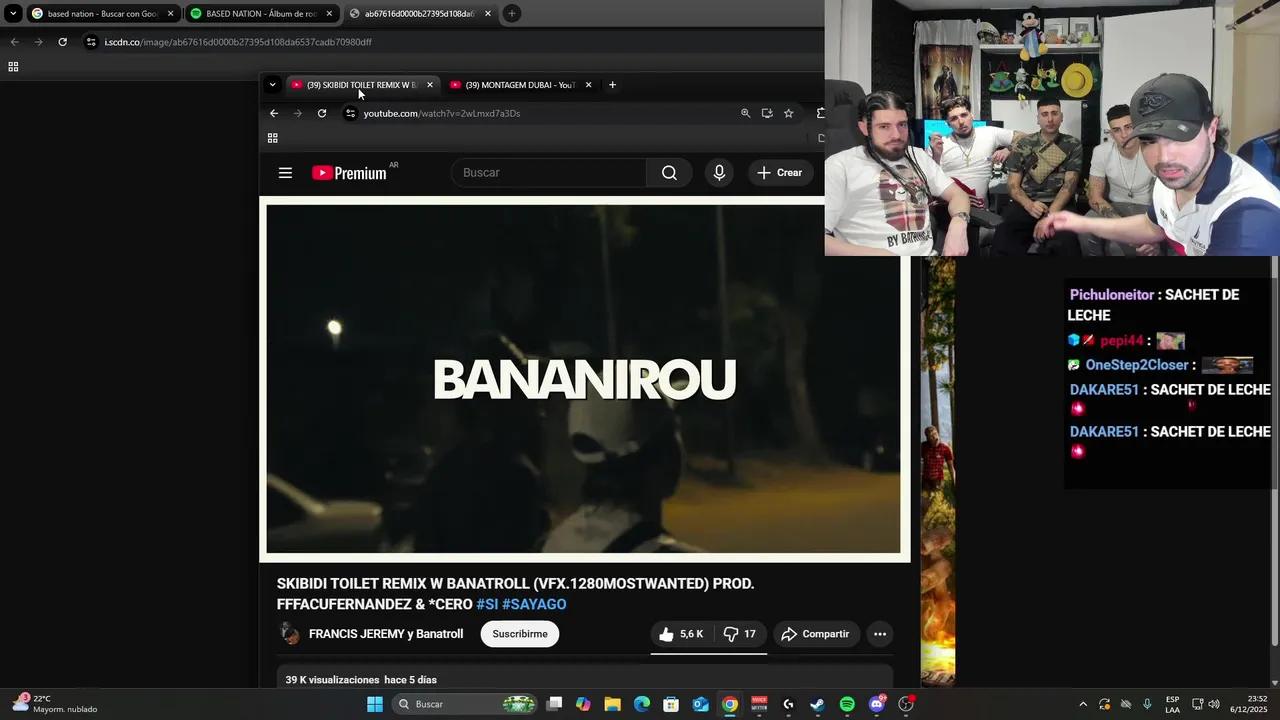Launch Copilot from the taskbar
1280x720 pixels.
pos(583,704)
